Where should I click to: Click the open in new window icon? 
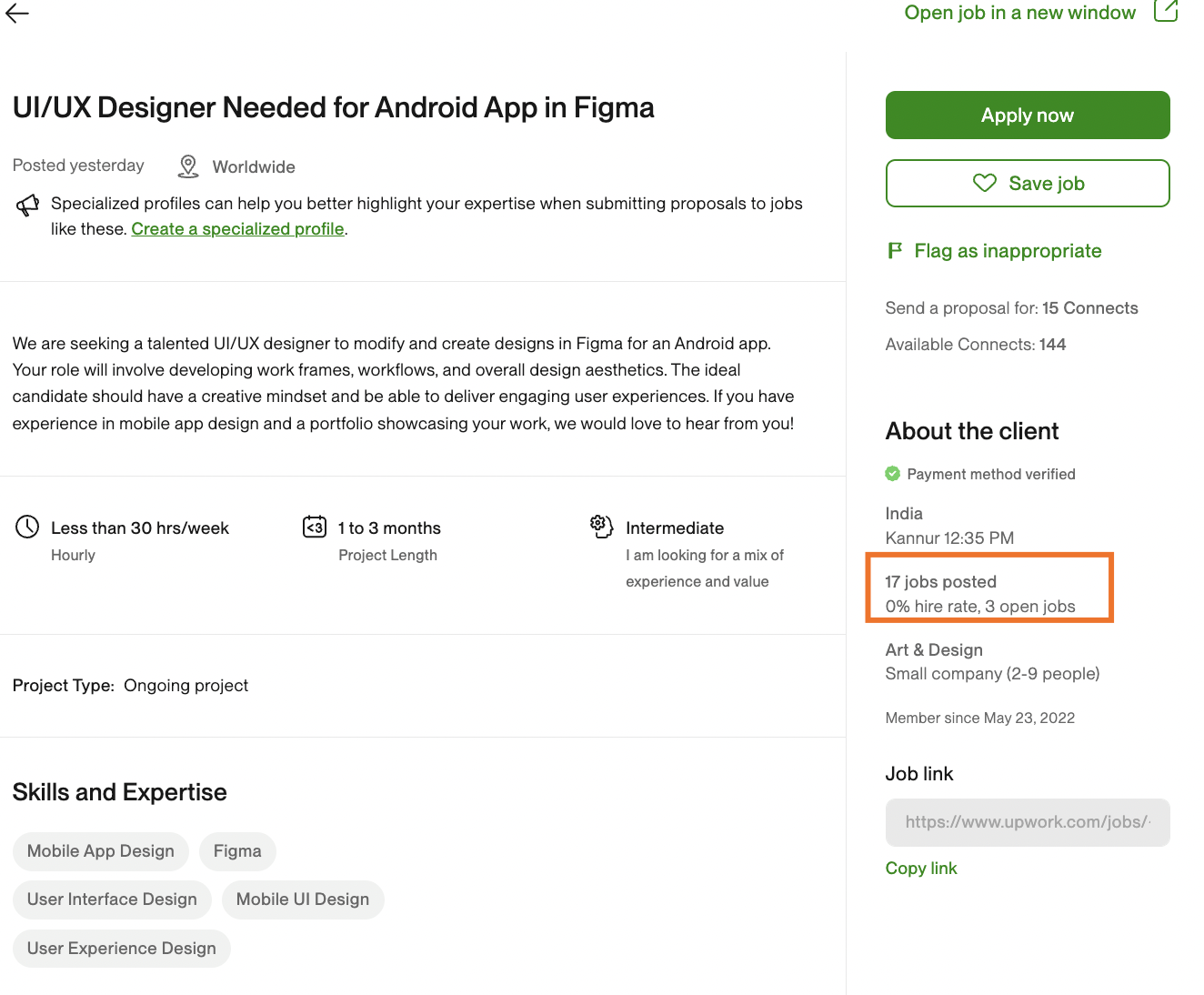(x=1165, y=11)
